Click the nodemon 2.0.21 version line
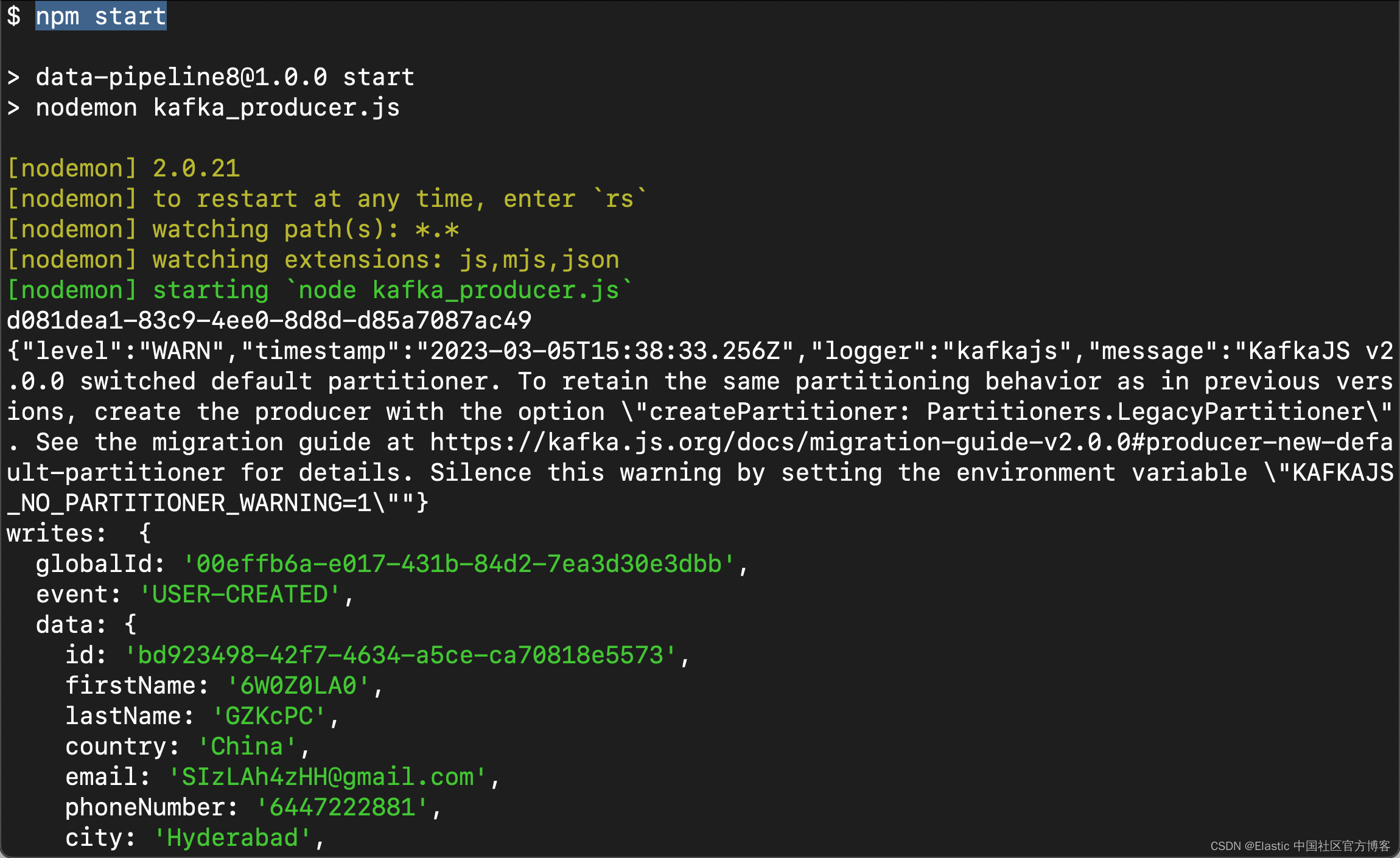The width and height of the screenshot is (1400, 858). [124, 169]
